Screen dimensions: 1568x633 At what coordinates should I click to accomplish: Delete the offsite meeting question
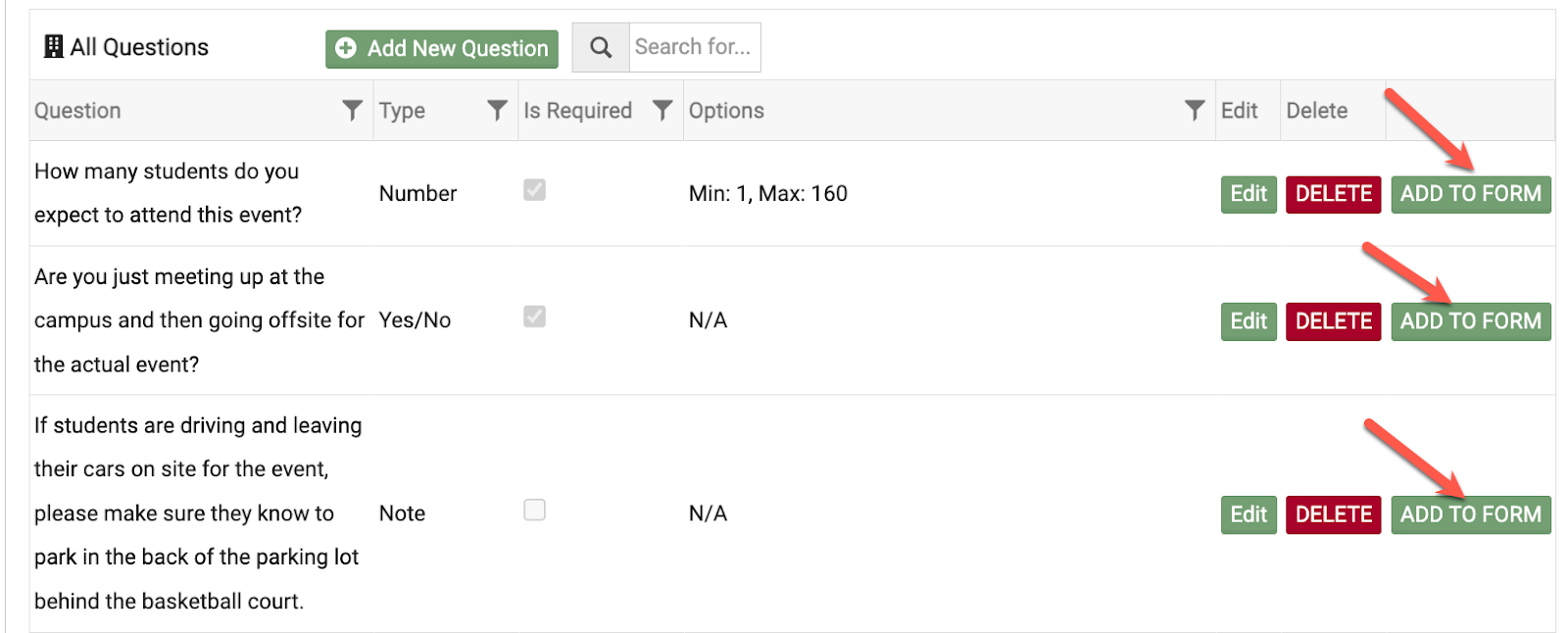click(1333, 321)
